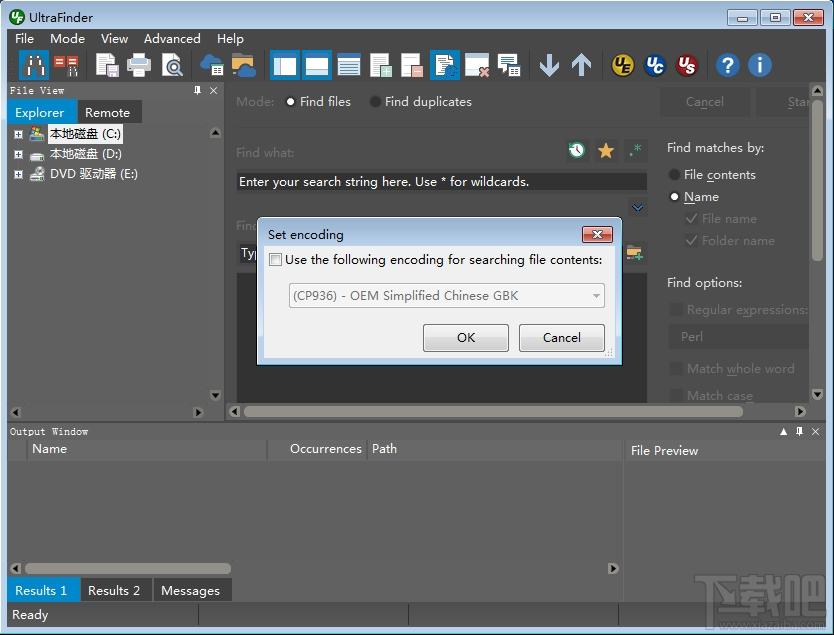Click the add results tab toolbar icon
Viewport: 834px width, 635px height.
[x=381, y=65]
